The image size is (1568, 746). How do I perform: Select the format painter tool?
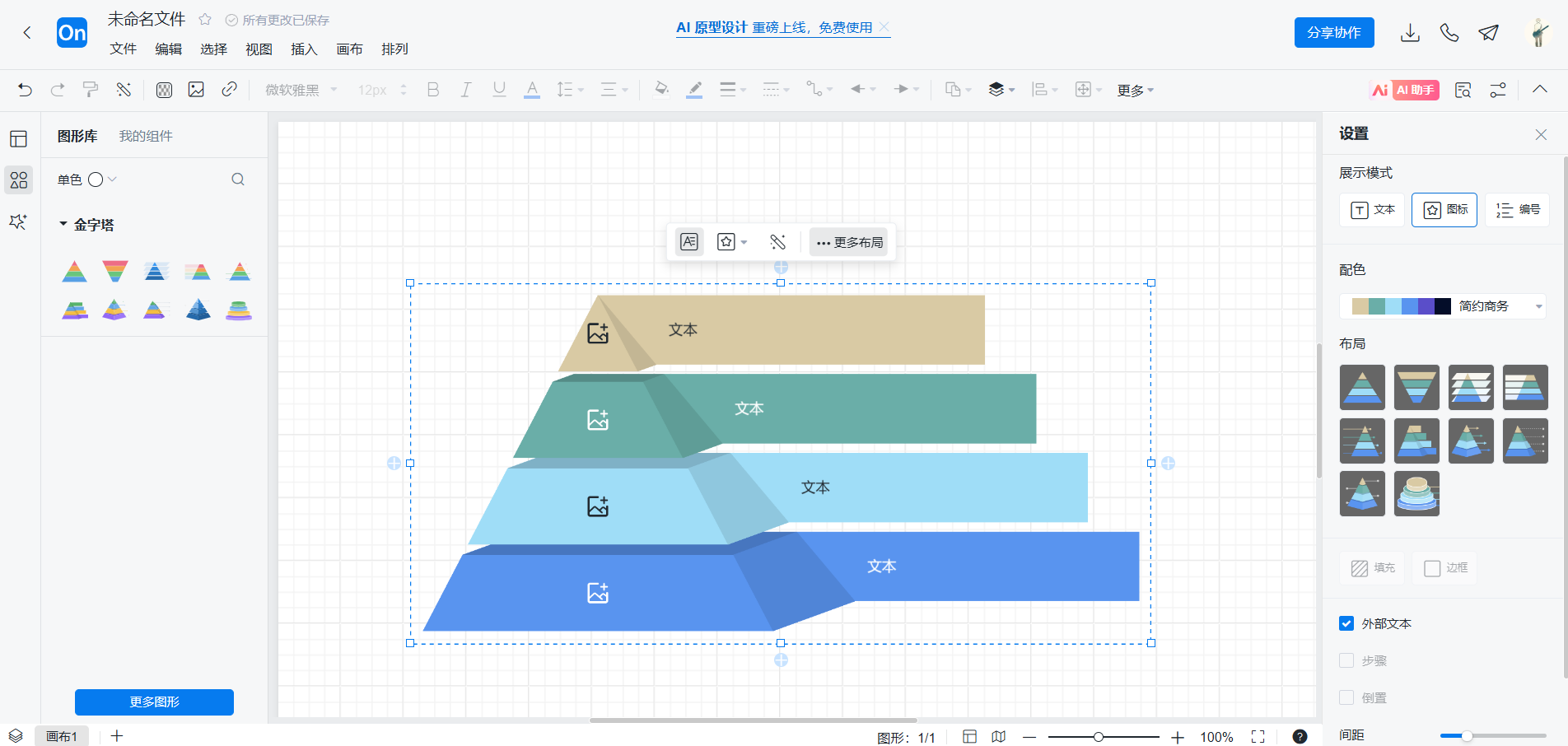[x=91, y=90]
